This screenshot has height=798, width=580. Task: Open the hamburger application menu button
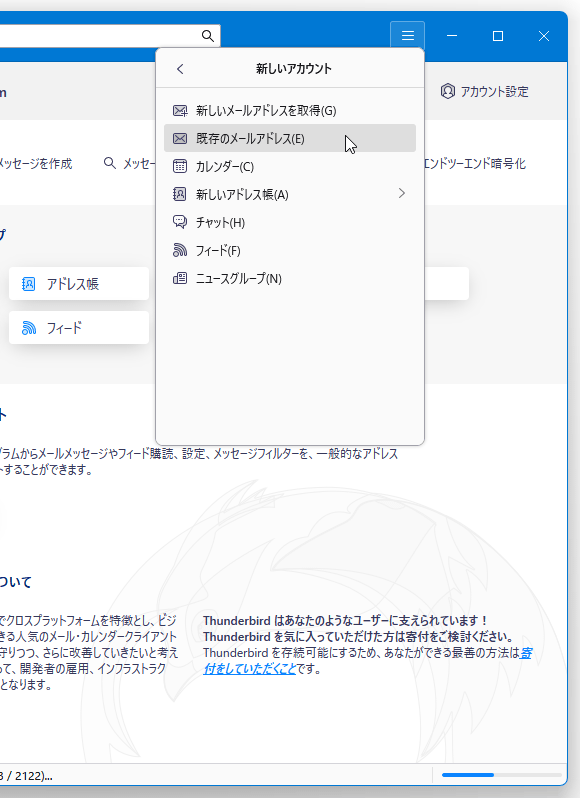[x=408, y=36]
